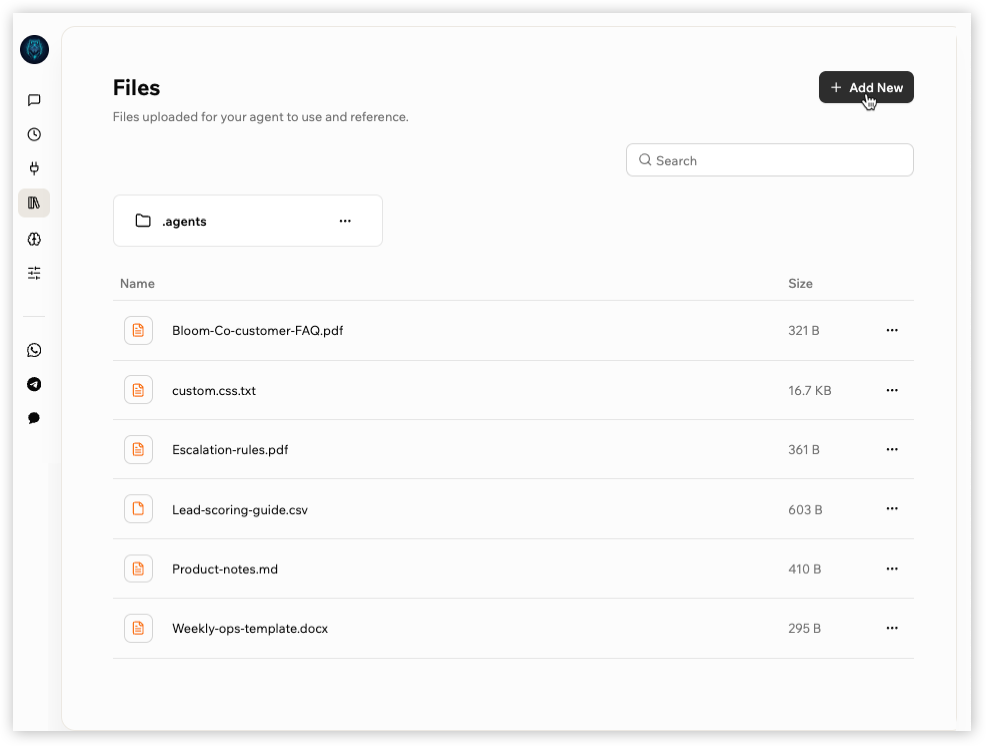
Task: Open more options for Bloom-Co-customer-FAQ.pdf
Action: tap(892, 330)
